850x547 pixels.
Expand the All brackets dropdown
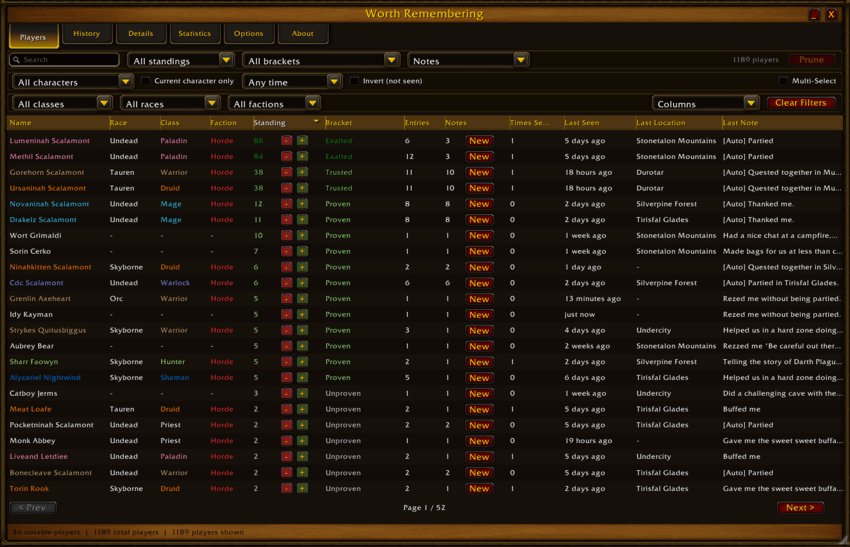tap(321, 60)
